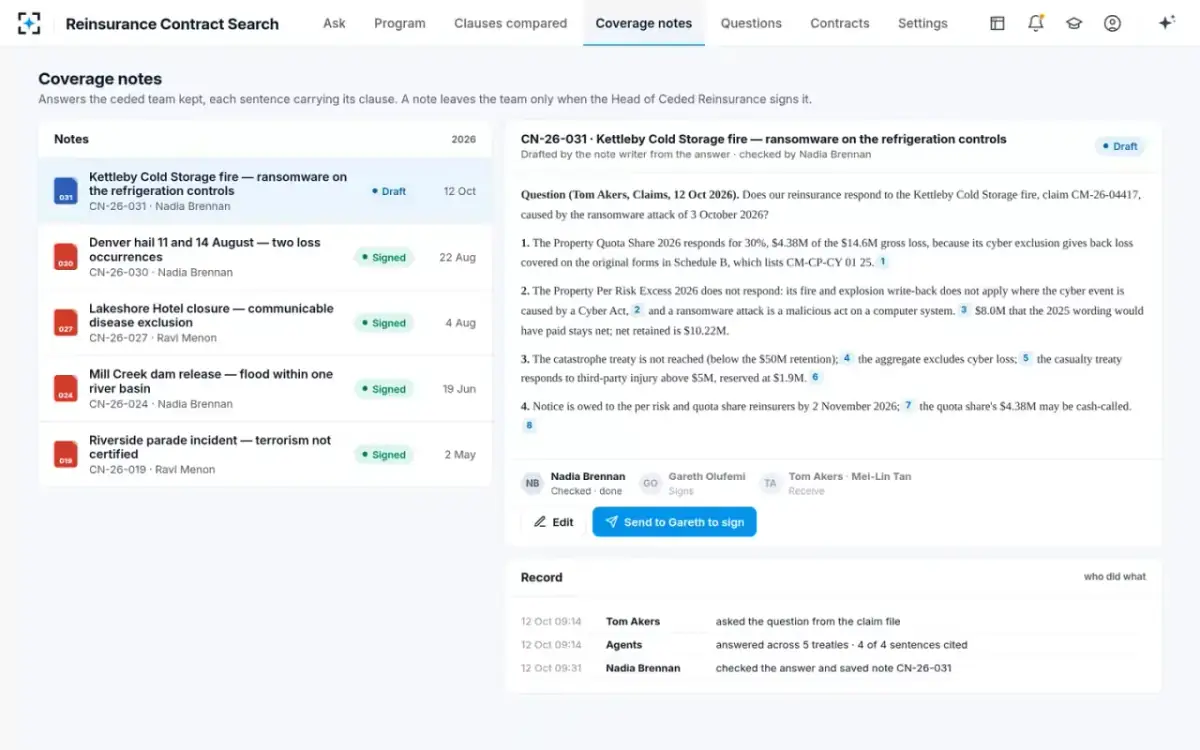Open citation marker 7
The height and width of the screenshot is (750, 1200).
[908, 406]
